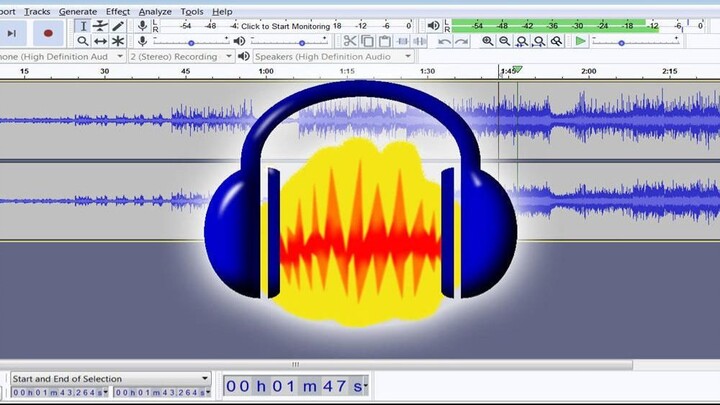Screen dimensions: 720x405
Task: Cut selection with the scissors icon
Action: [350, 41]
